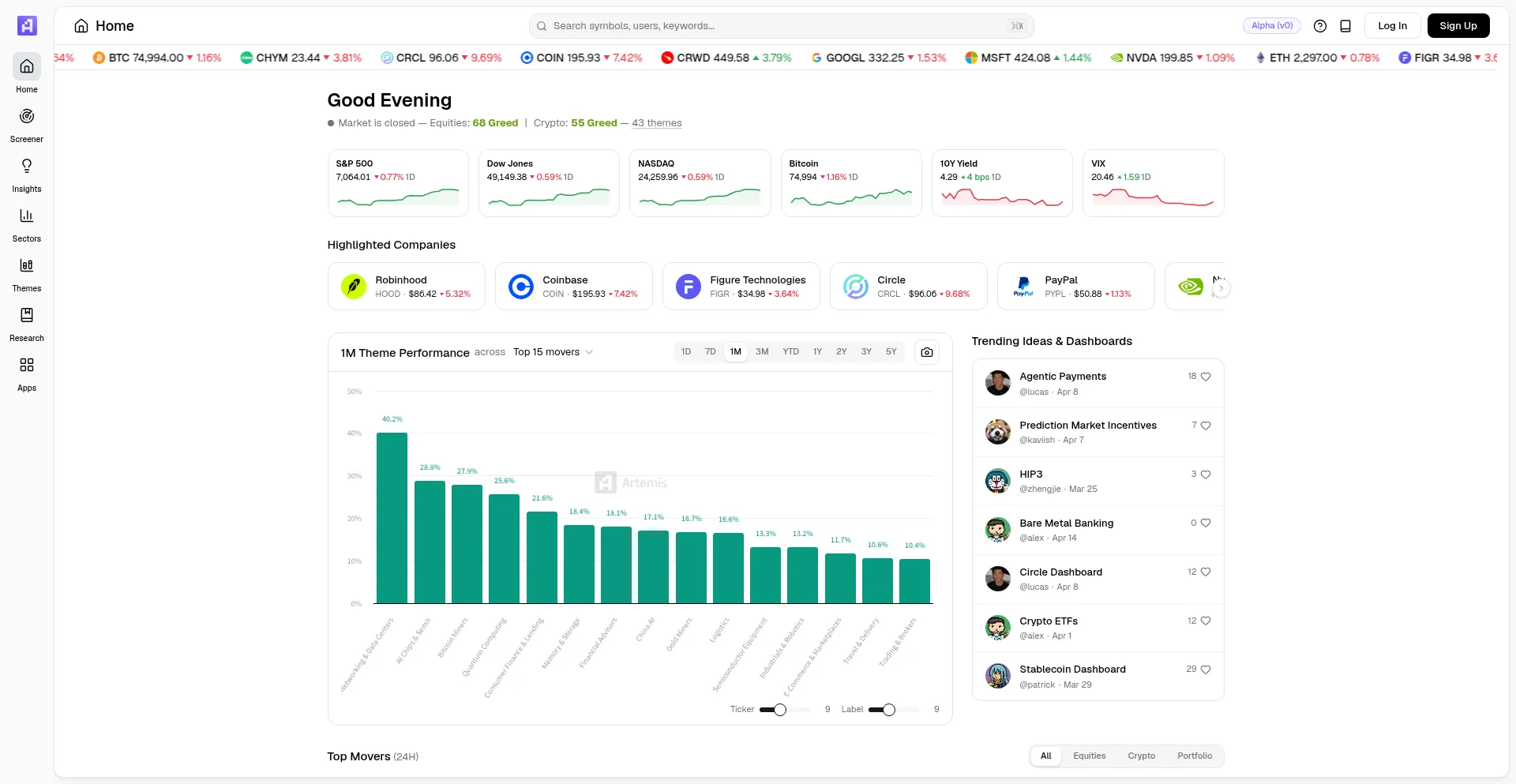Screen dimensions: 1516x784
Task: Select the 3M time range
Action: coord(762,352)
